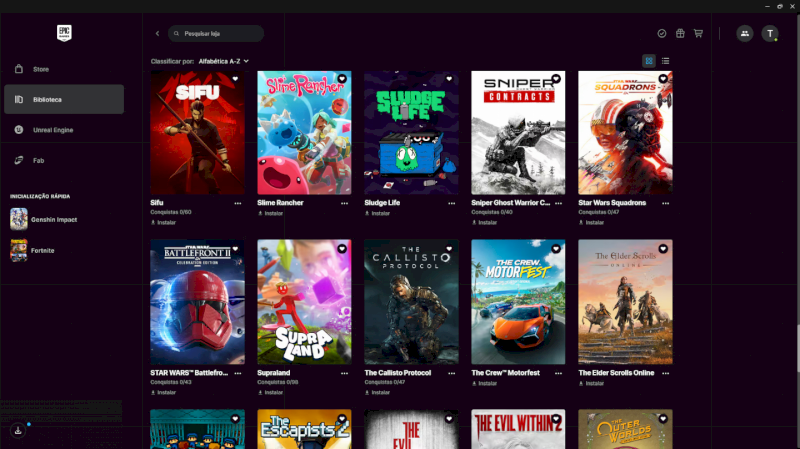Screen dimensions: 800x449
Task: Open the Battlefront II cover art
Action: pyautogui.click(x=197, y=302)
